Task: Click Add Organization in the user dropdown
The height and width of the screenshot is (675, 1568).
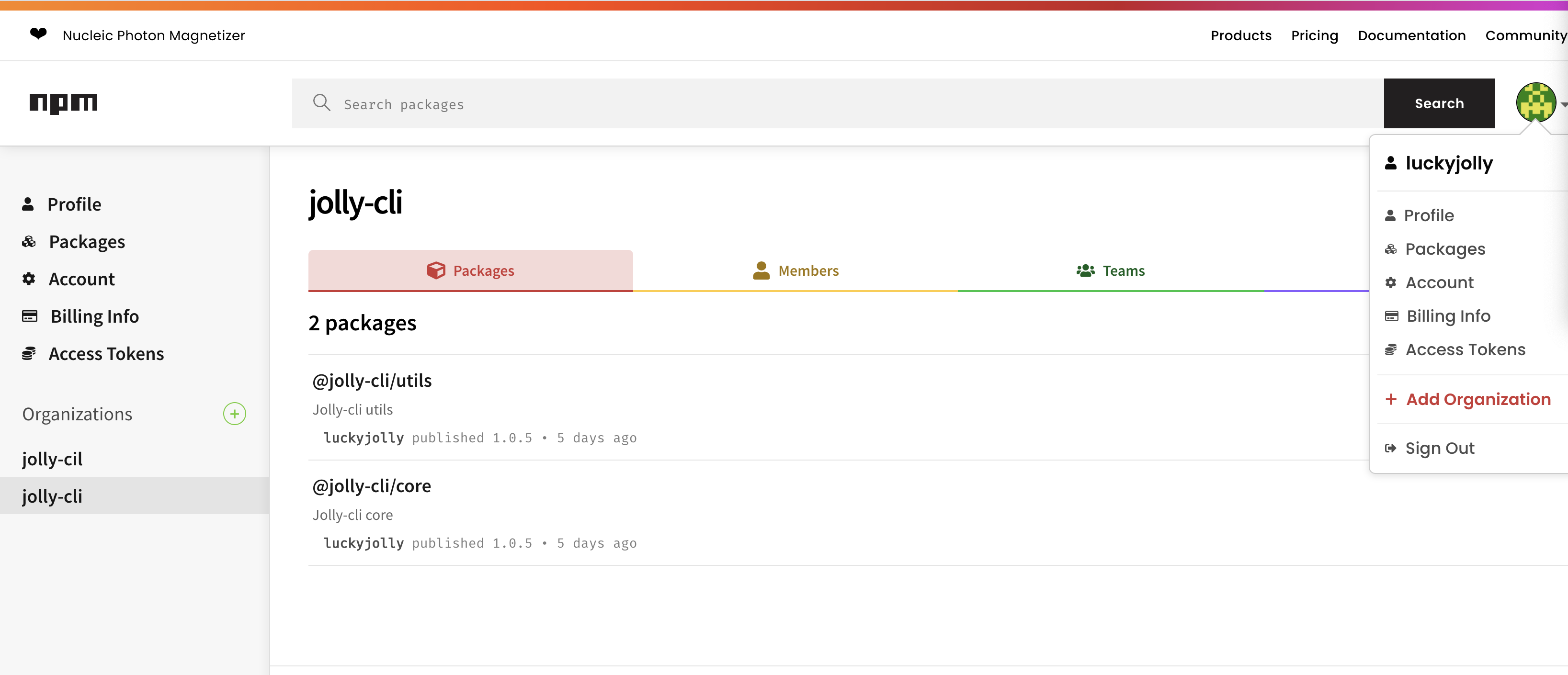Action: point(1478,399)
